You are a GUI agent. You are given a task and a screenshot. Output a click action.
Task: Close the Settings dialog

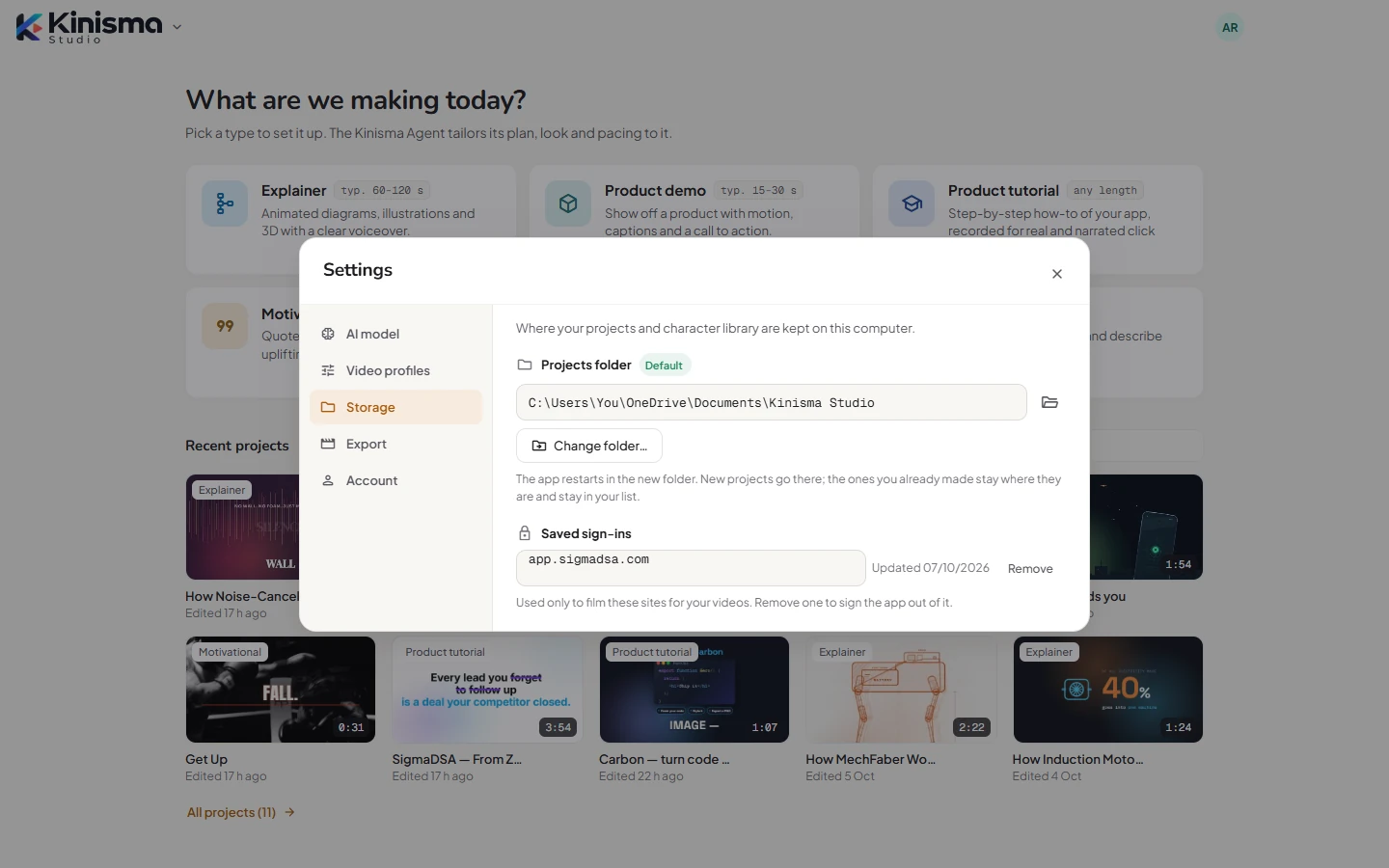click(x=1057, y=274)
